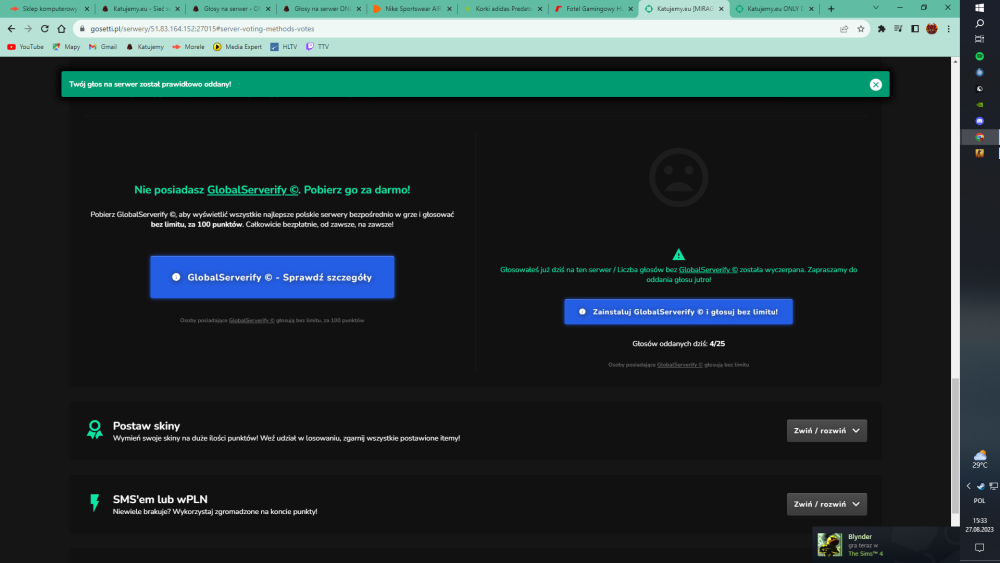This screenshot has width=1000, height=563.
Task: Open the Chrome extensions puzzle menu
Action: pos(881,29)
